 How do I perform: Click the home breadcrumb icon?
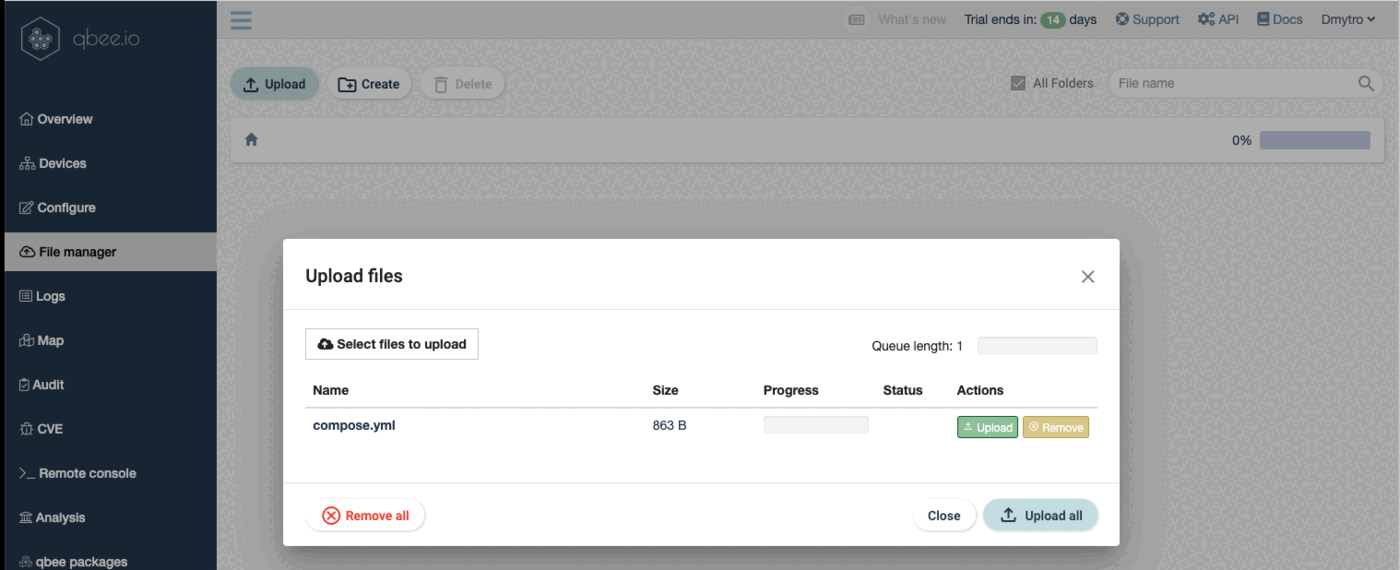tap(251, 140)
